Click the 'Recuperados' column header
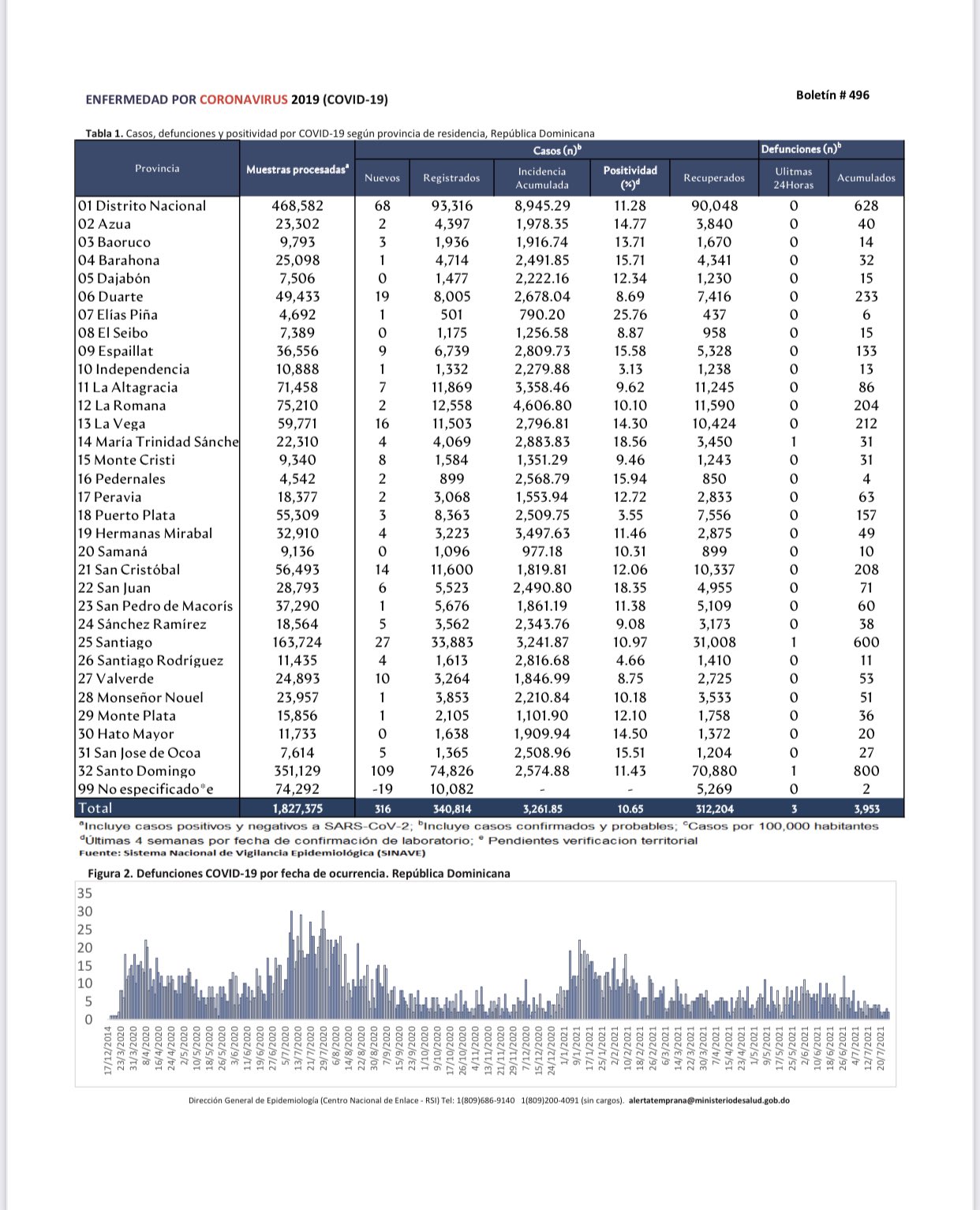 point(714,178)
